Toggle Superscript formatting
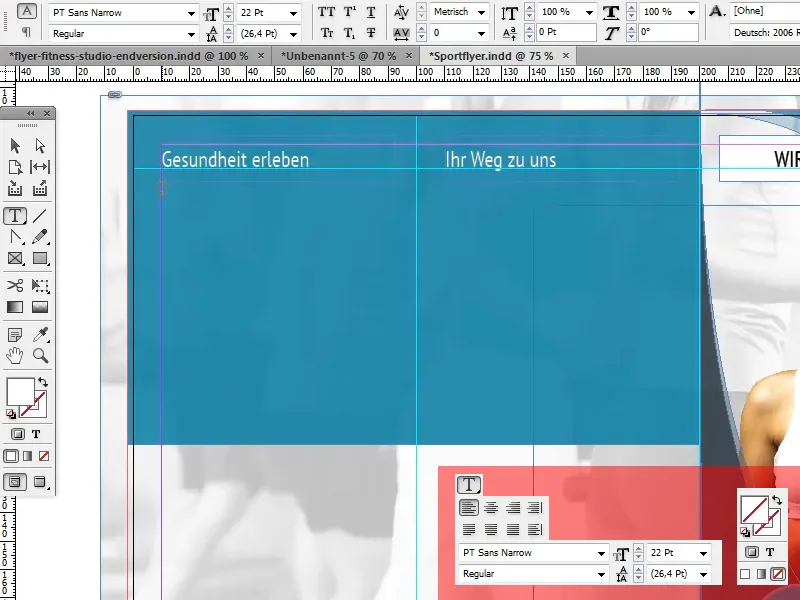Screen dimensions: 800x600 click(349, 12)
